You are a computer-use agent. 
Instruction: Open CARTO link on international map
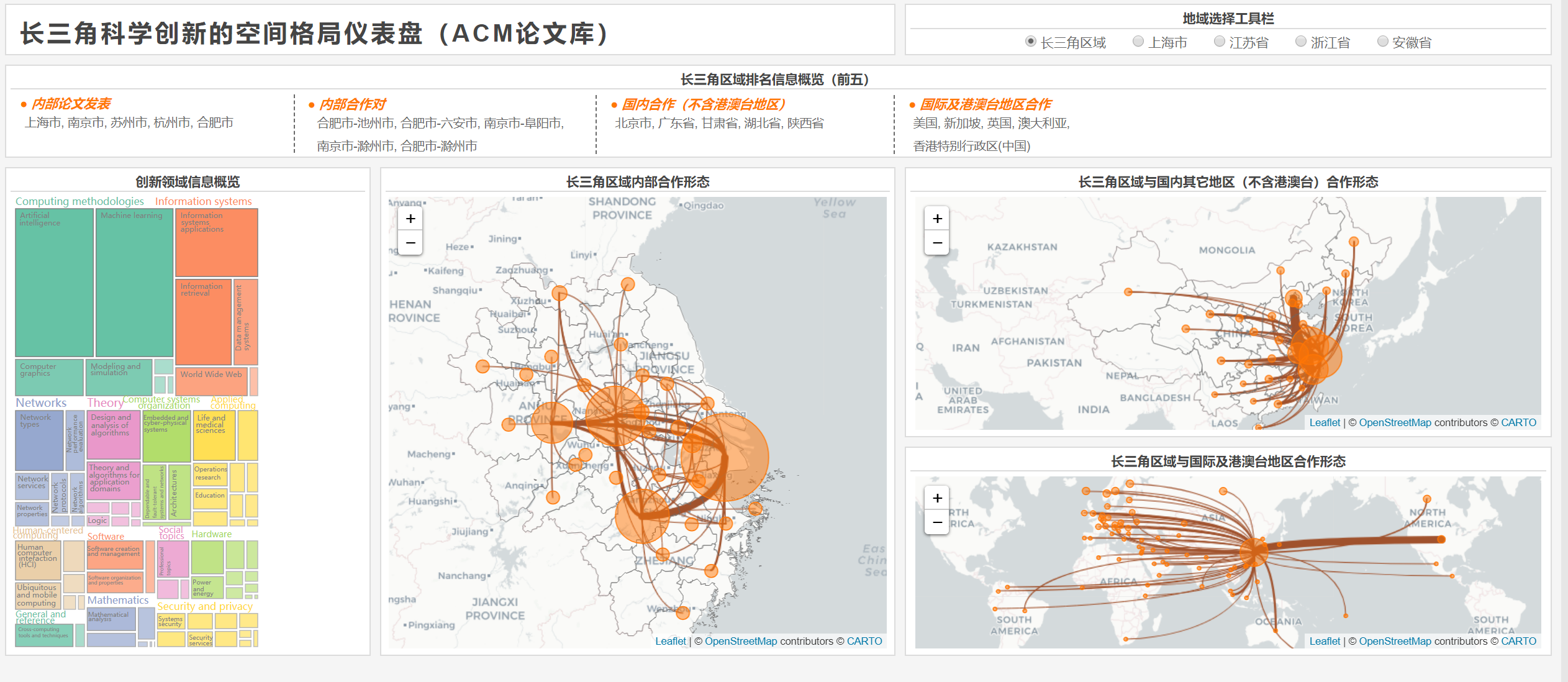pos(1518,641)
